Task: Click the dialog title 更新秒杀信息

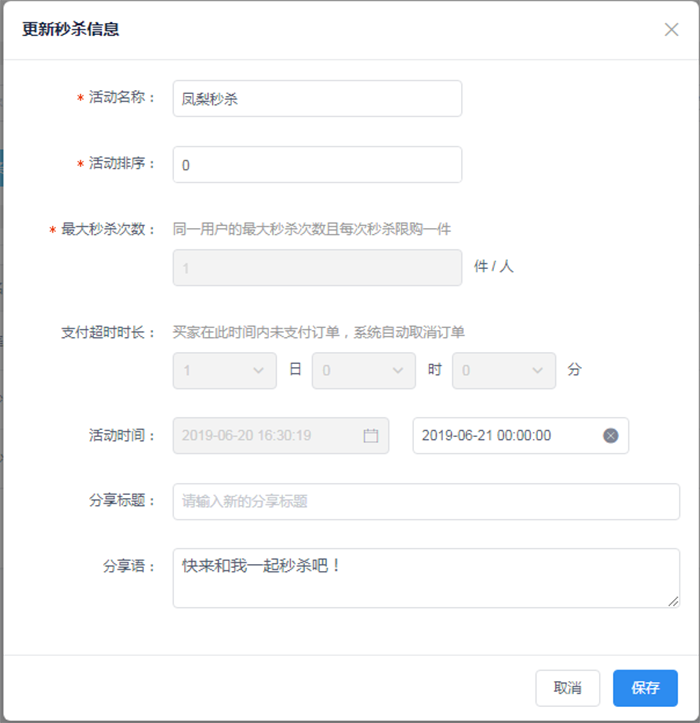Action: [71, 30]
